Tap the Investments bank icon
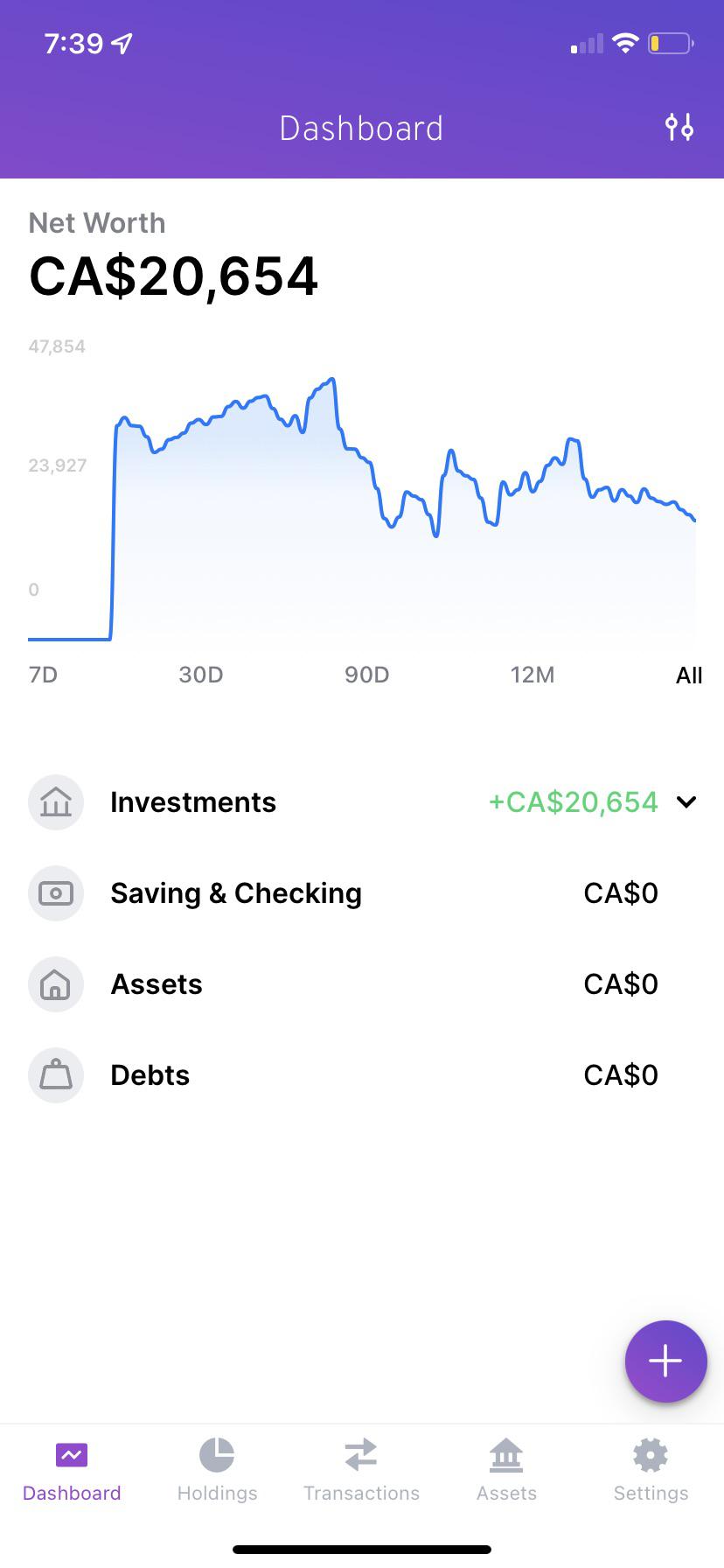 [x=56, y=802]
